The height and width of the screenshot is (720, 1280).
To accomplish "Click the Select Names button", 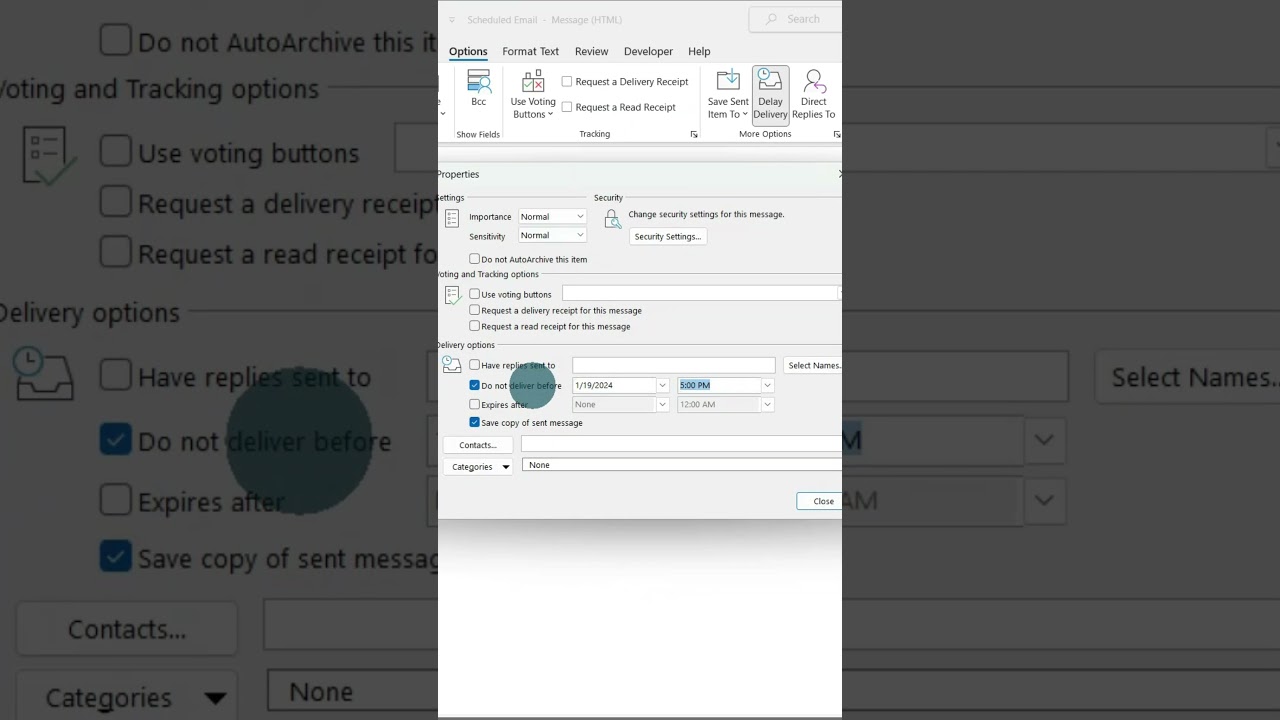I will point(813,365).
